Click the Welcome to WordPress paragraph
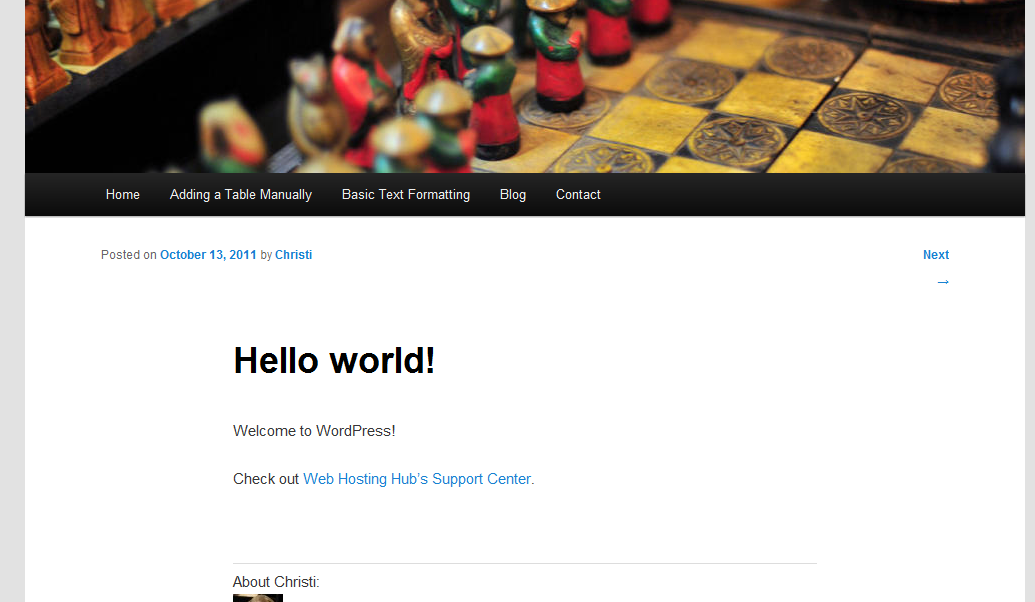 314,431
